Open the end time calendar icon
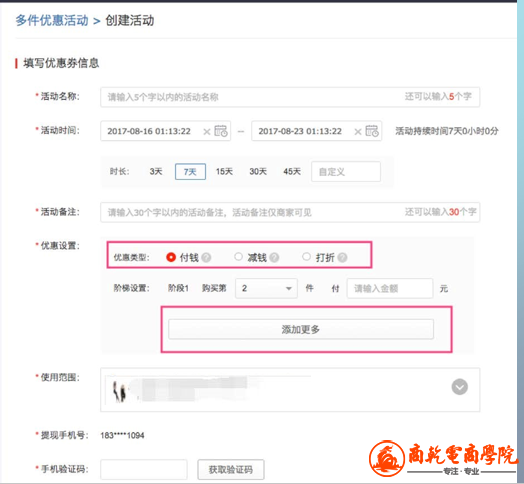 (x=372, y=131)
